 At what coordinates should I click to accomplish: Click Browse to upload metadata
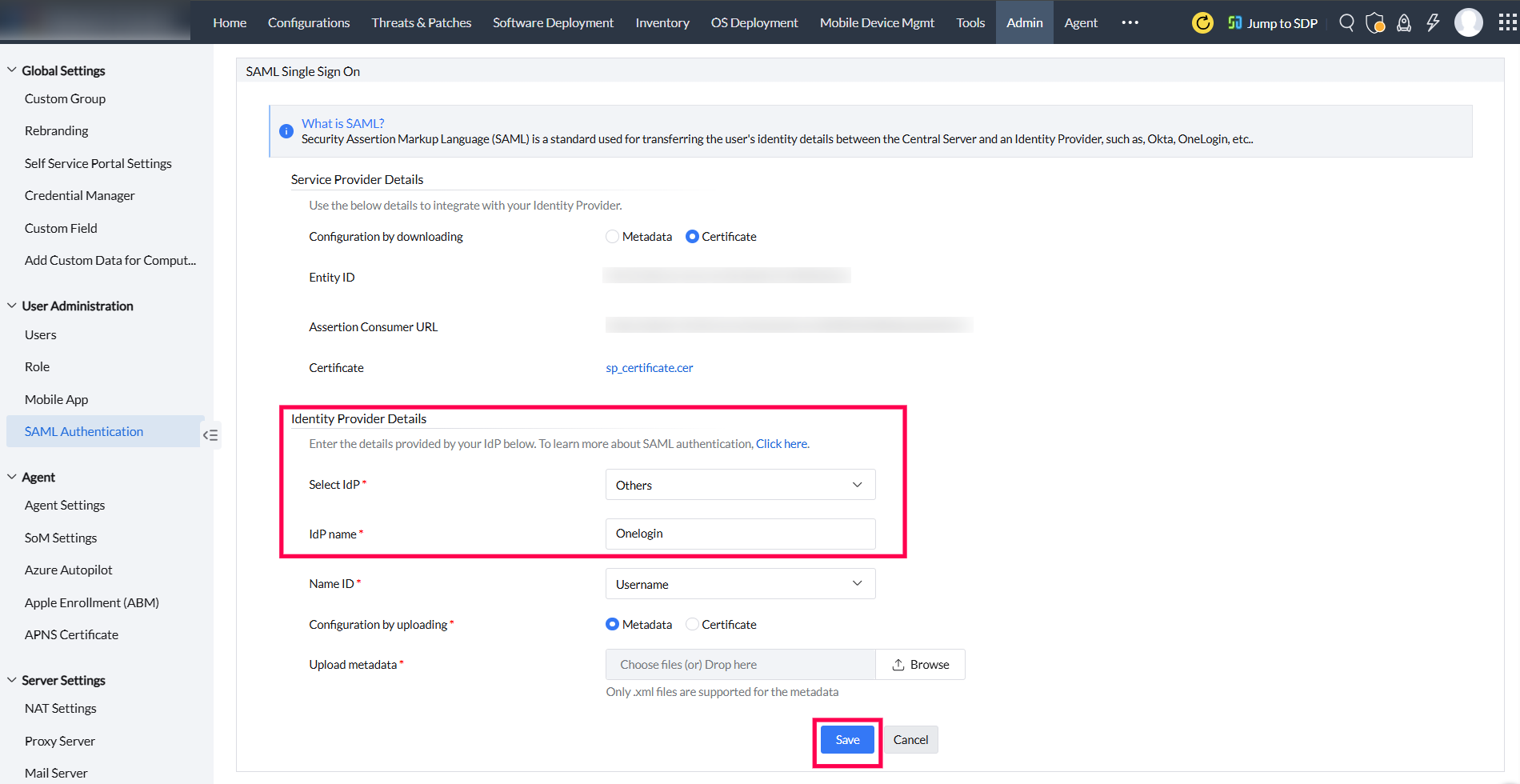click(921, 665)
